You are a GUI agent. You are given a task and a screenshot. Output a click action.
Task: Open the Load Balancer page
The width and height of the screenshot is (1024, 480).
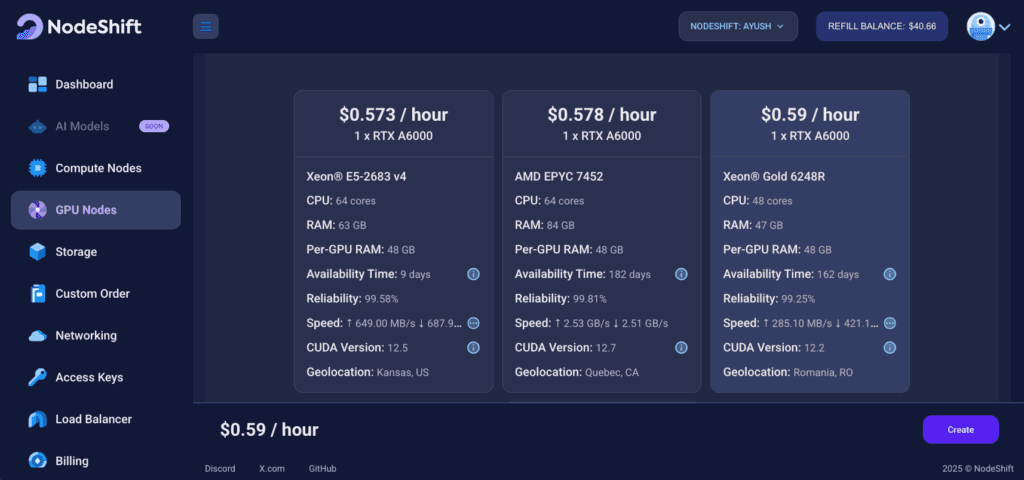[x=96, y=419]
